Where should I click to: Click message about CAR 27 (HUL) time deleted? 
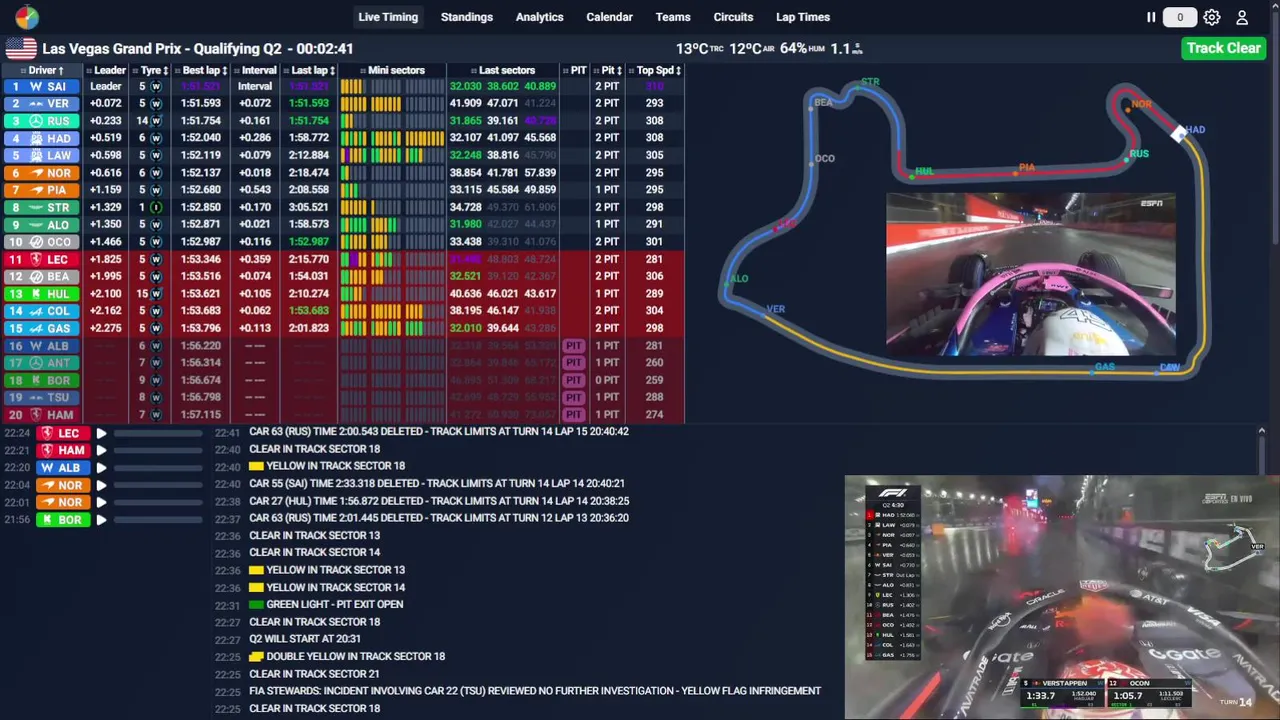(x=439, y=501)
